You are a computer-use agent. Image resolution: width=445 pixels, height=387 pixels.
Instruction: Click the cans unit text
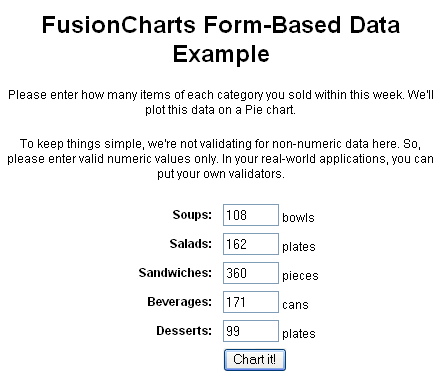(x=295, y=305)
